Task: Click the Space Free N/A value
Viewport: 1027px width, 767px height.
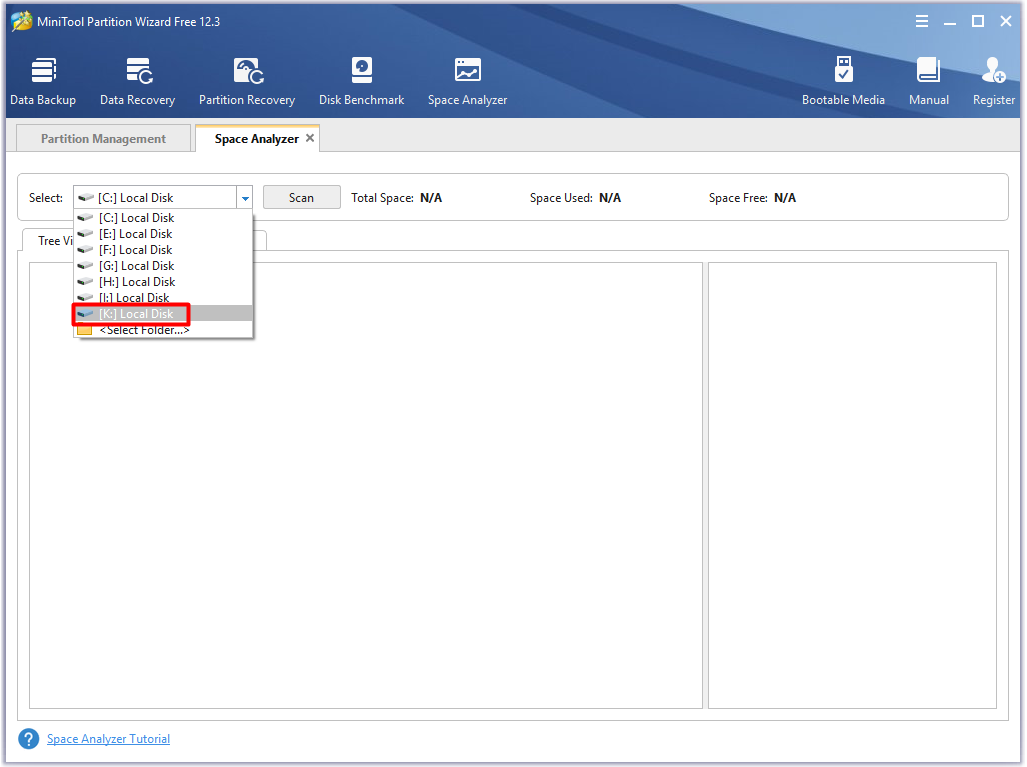Action: pyautogui.click(x=785, y=198)
